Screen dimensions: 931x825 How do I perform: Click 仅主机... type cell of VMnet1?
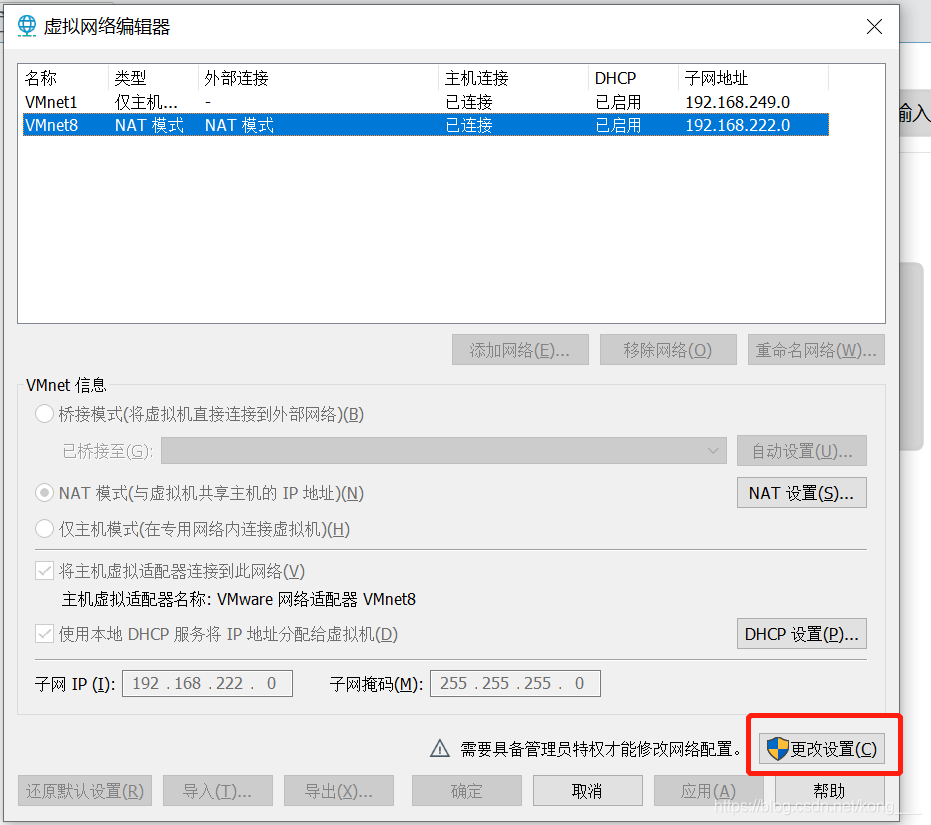click(146, 102)
